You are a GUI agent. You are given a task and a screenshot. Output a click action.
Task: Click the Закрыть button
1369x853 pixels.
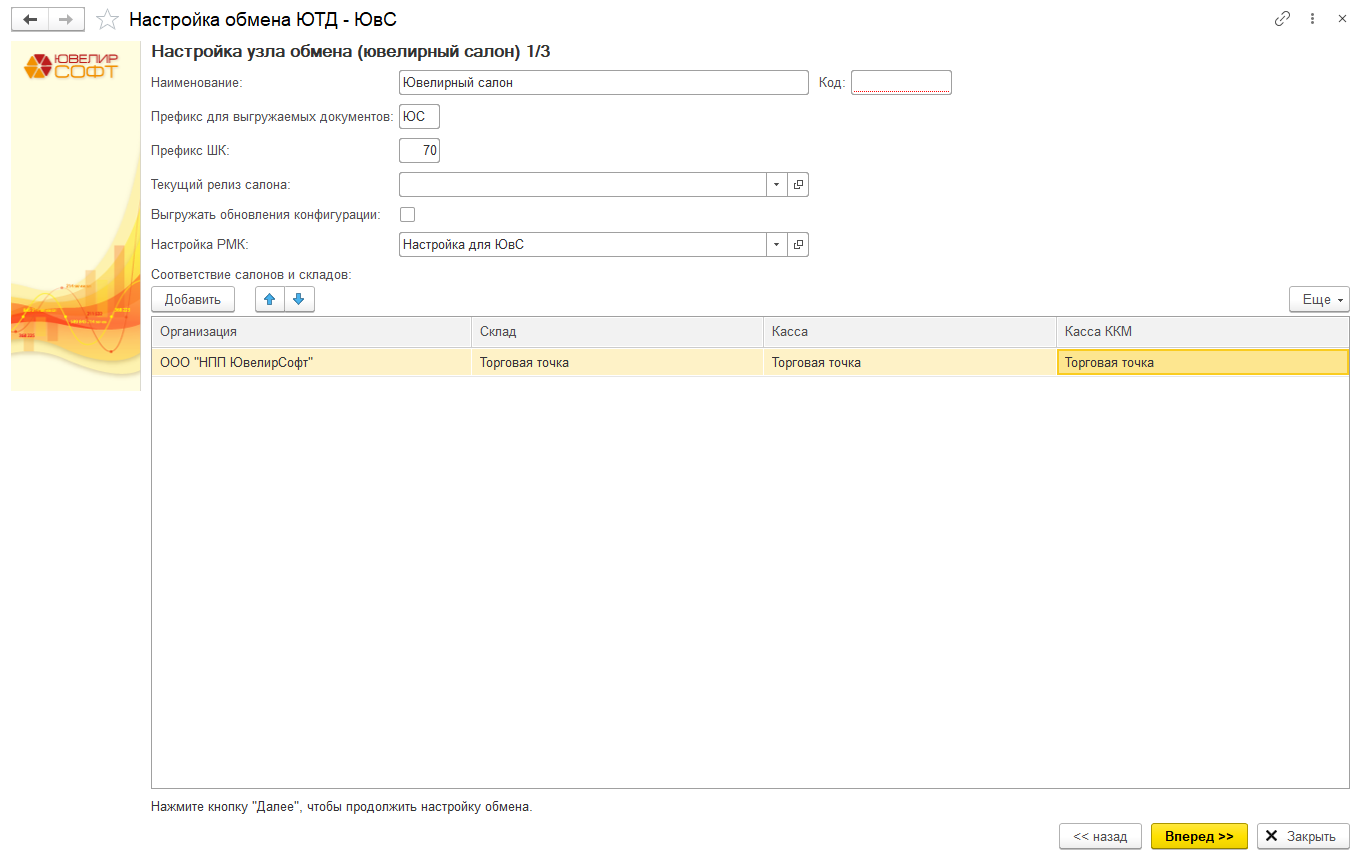tap(1303, 836)
